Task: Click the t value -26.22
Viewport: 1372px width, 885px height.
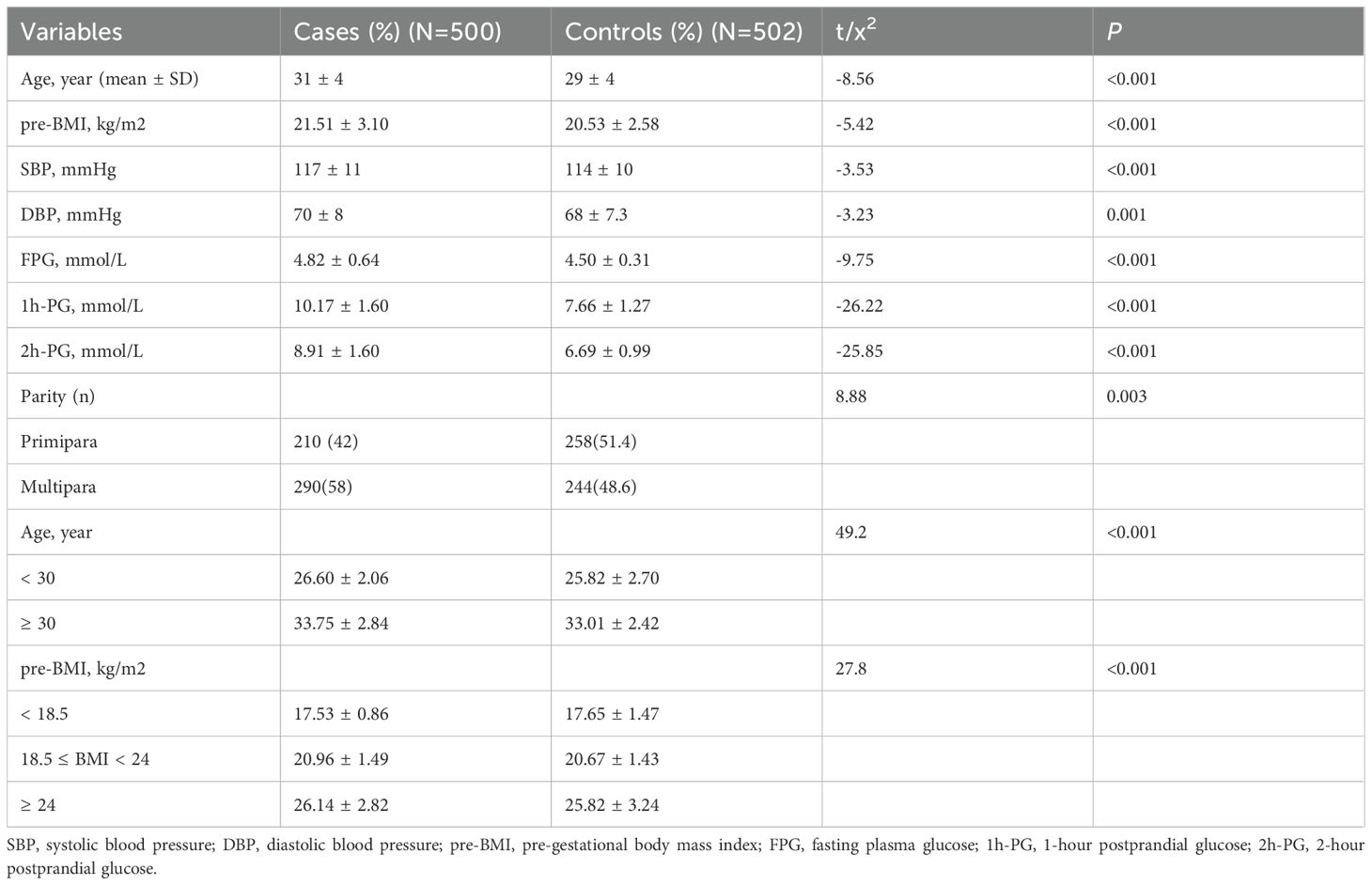Action: pyautogui.click(x=859, y=306)
